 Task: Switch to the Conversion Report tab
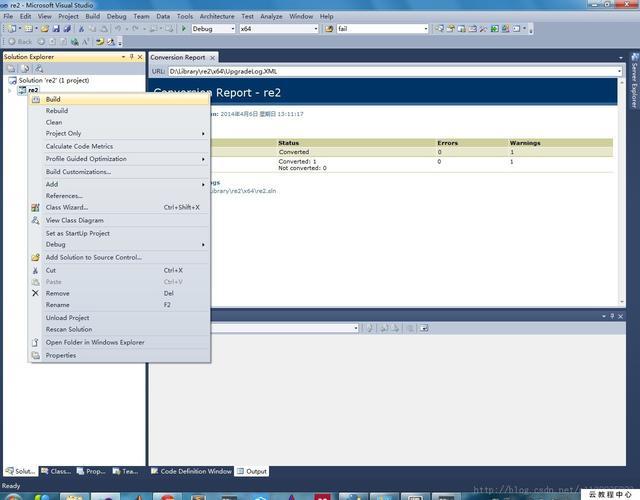[x=178, y=58]
